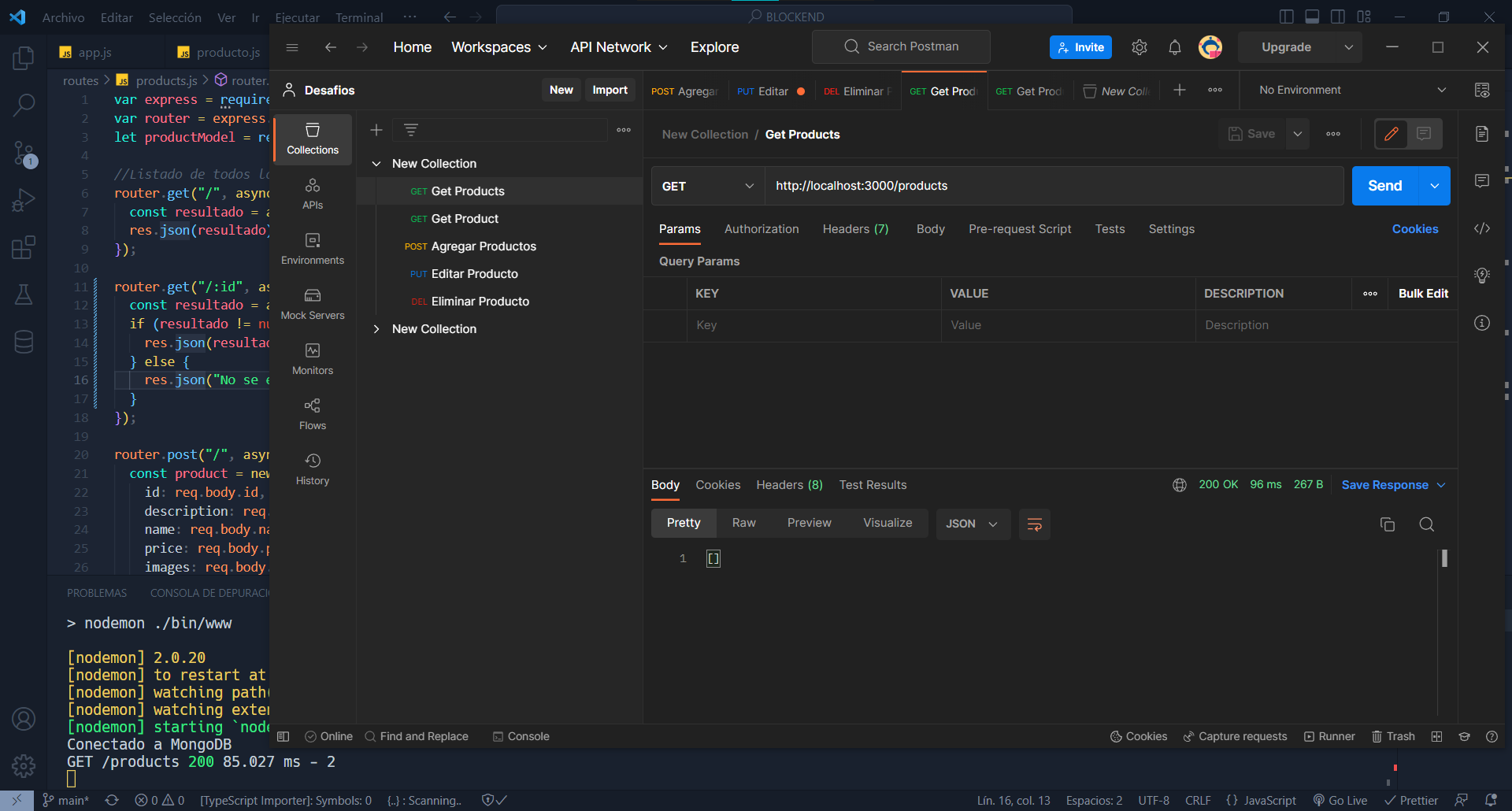
Task: Click the Cookies link near Send
Action: point(1415,229)
